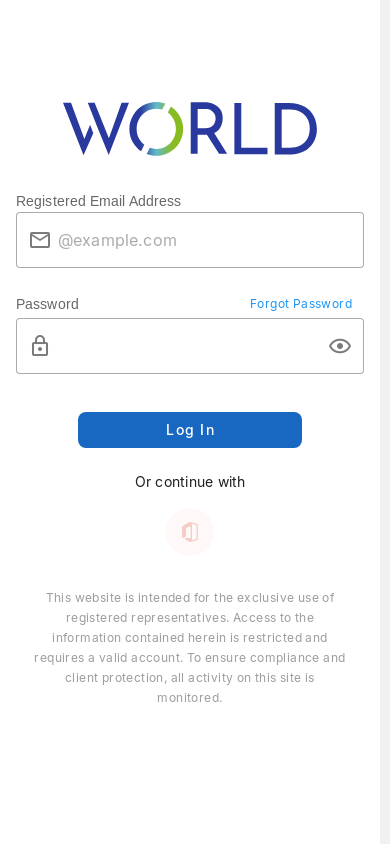
Task: Click the envelope icon in email field
Action: [40, 240]
